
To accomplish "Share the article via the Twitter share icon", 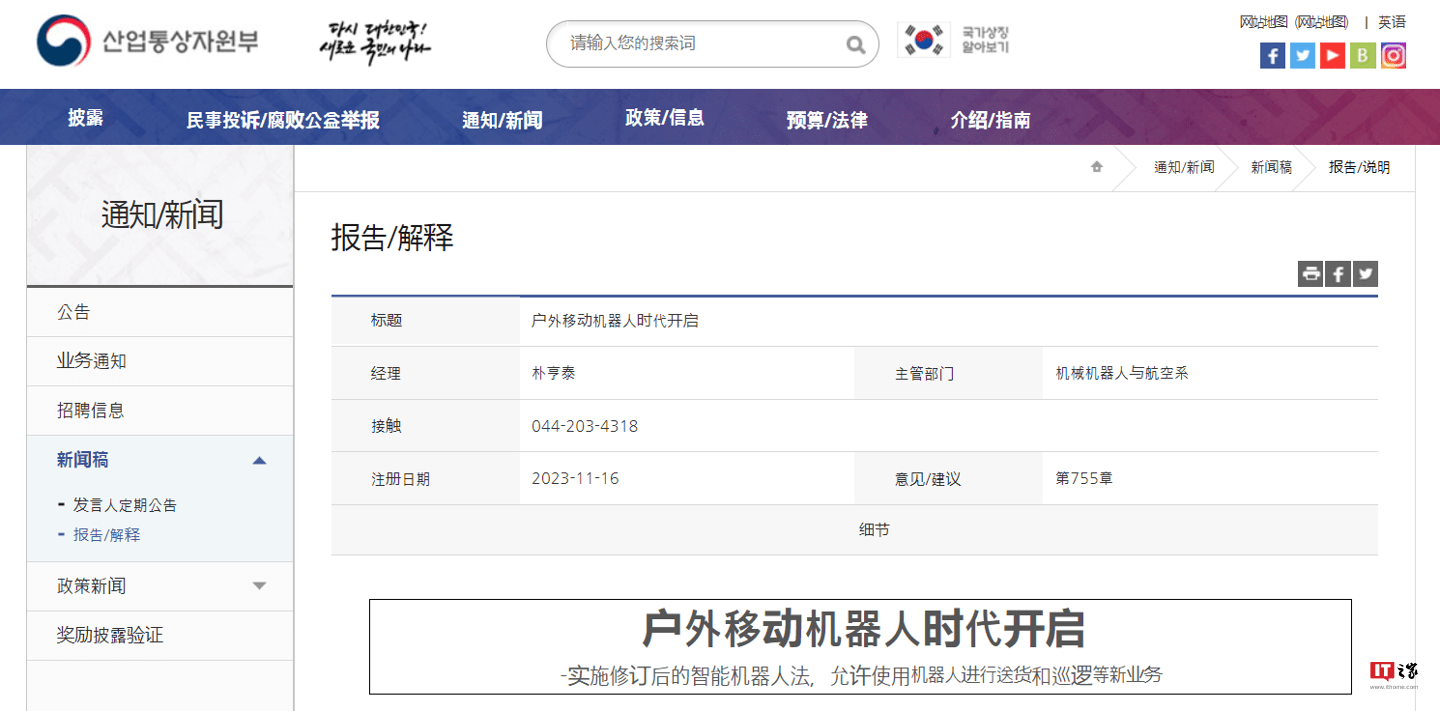I will click(x=1365, y=273).
